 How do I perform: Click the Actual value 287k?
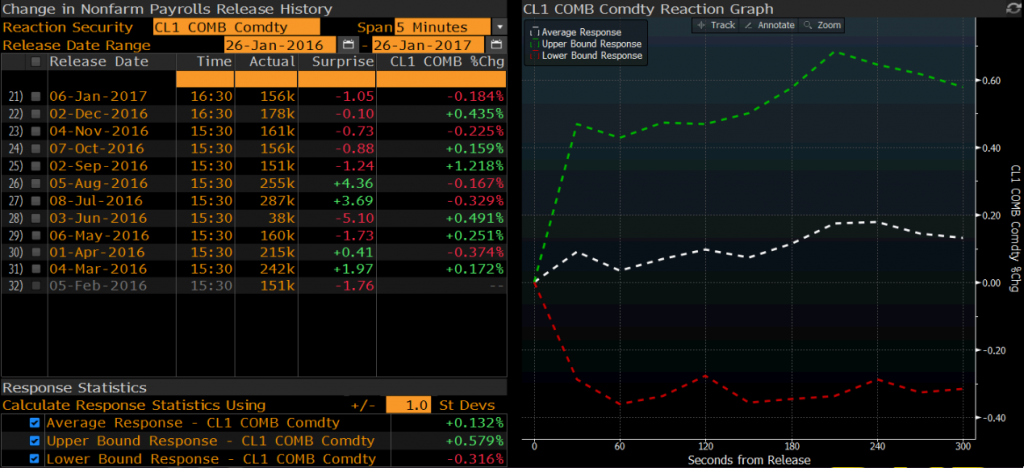278,200
